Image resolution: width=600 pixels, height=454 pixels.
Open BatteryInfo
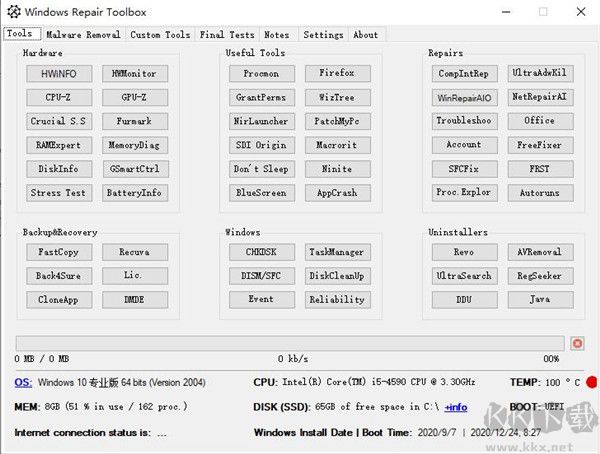[x=135, y=193]
